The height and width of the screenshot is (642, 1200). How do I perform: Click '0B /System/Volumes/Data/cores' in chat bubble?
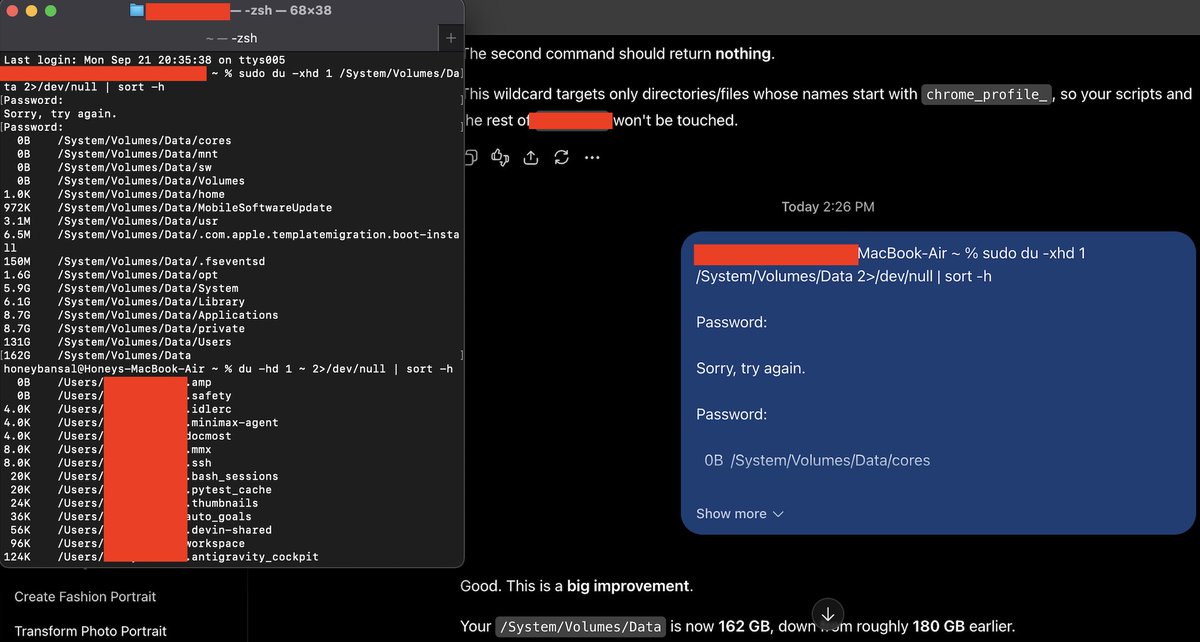[817, 461]
